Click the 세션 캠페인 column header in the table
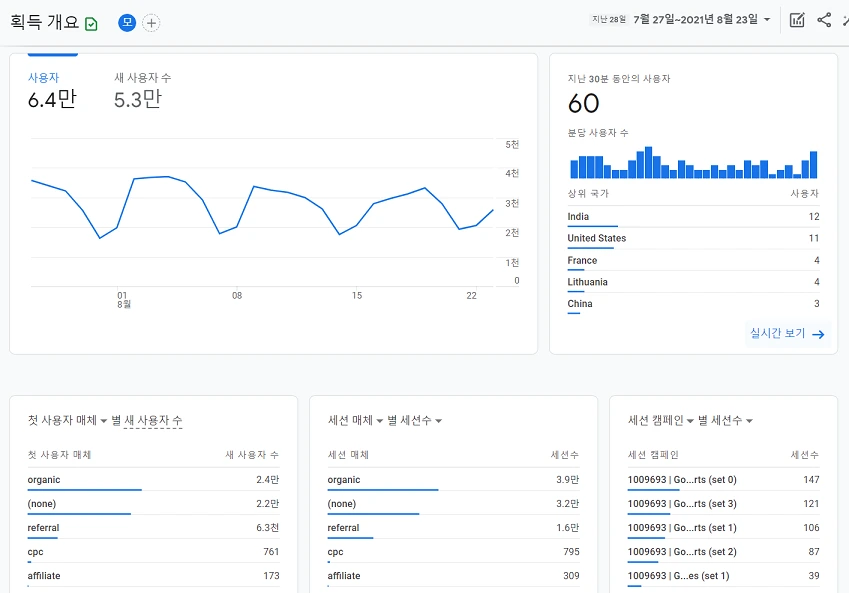This screenshot has width=849, height=593. coord(653,455)
